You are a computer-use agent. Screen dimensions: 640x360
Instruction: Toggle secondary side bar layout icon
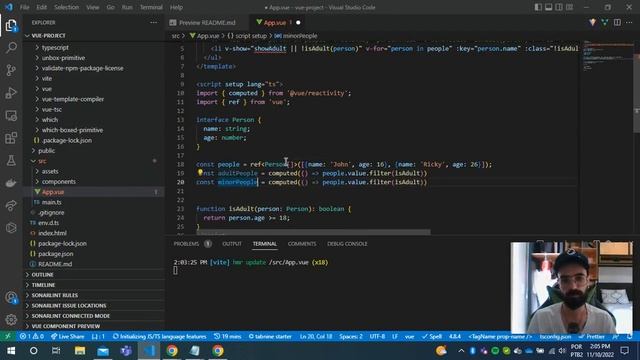(559, 7)
